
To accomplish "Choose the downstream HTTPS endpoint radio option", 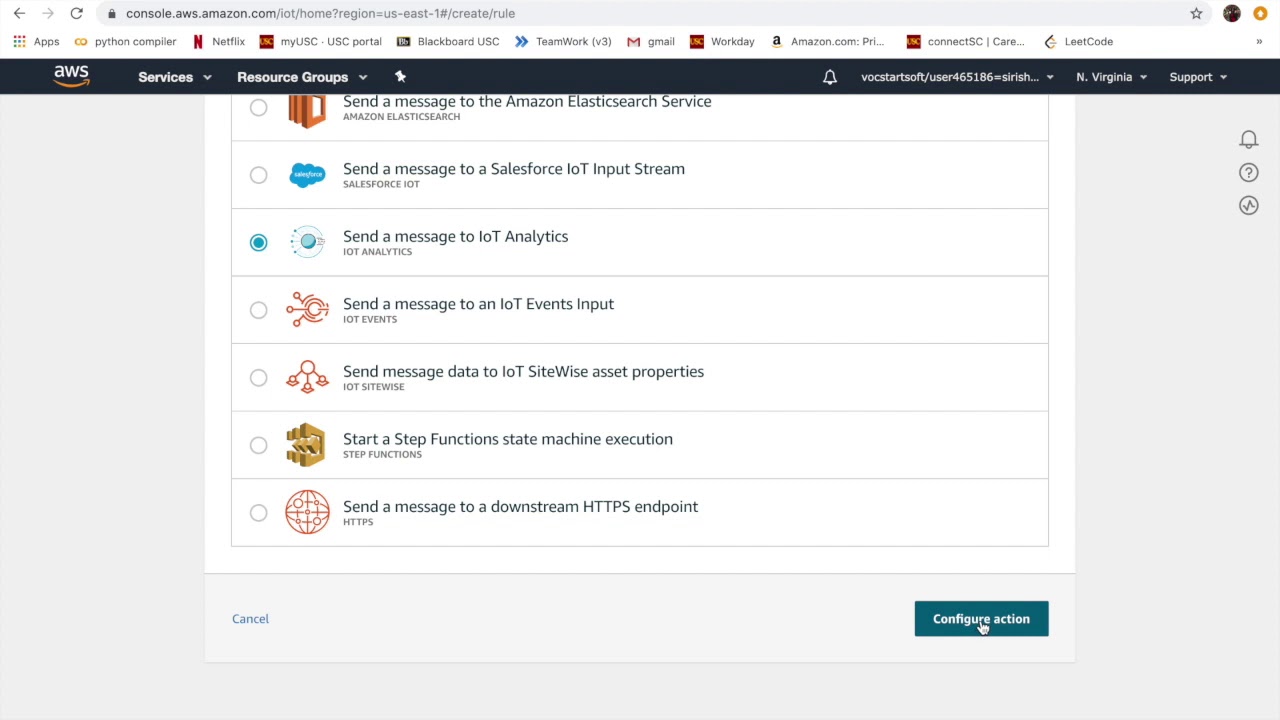I will point(259,513).
